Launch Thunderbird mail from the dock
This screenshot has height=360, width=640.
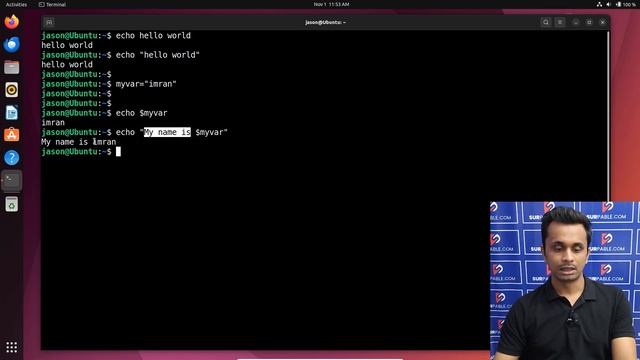tap(11, 44)
